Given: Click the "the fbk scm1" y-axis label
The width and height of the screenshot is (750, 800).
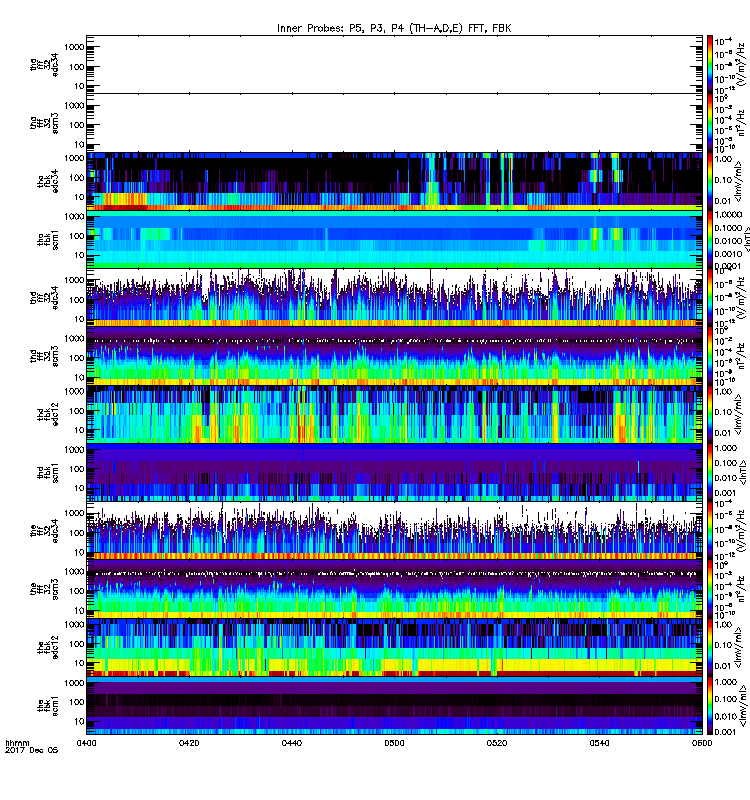Looking at the screenshot, I should tap(48, 706).
